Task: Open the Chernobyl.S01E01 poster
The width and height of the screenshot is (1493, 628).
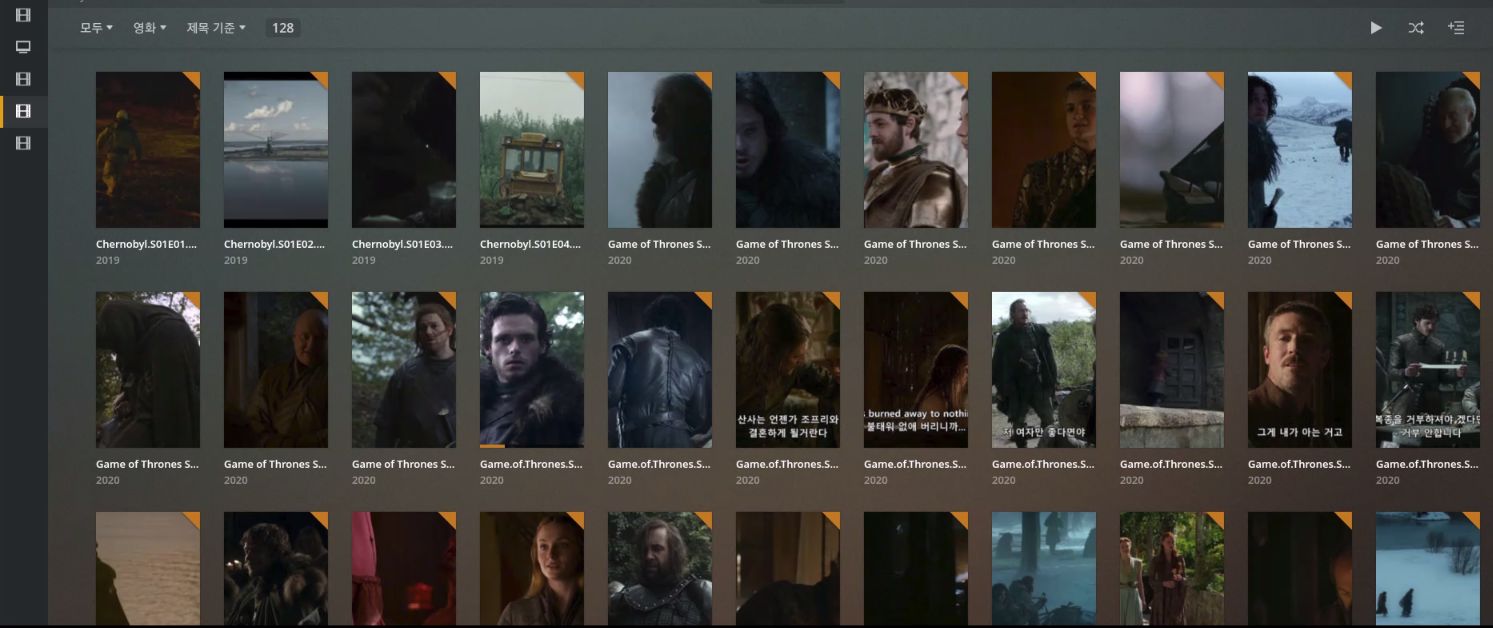Action: [148, 150]
